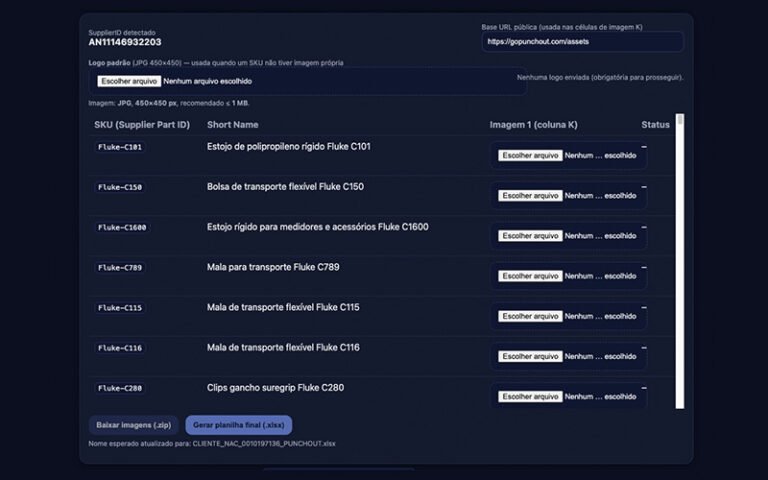Click Baixar imagens (.zip) button
This screenshot has width=768, height=480.
tap(133, 425)
